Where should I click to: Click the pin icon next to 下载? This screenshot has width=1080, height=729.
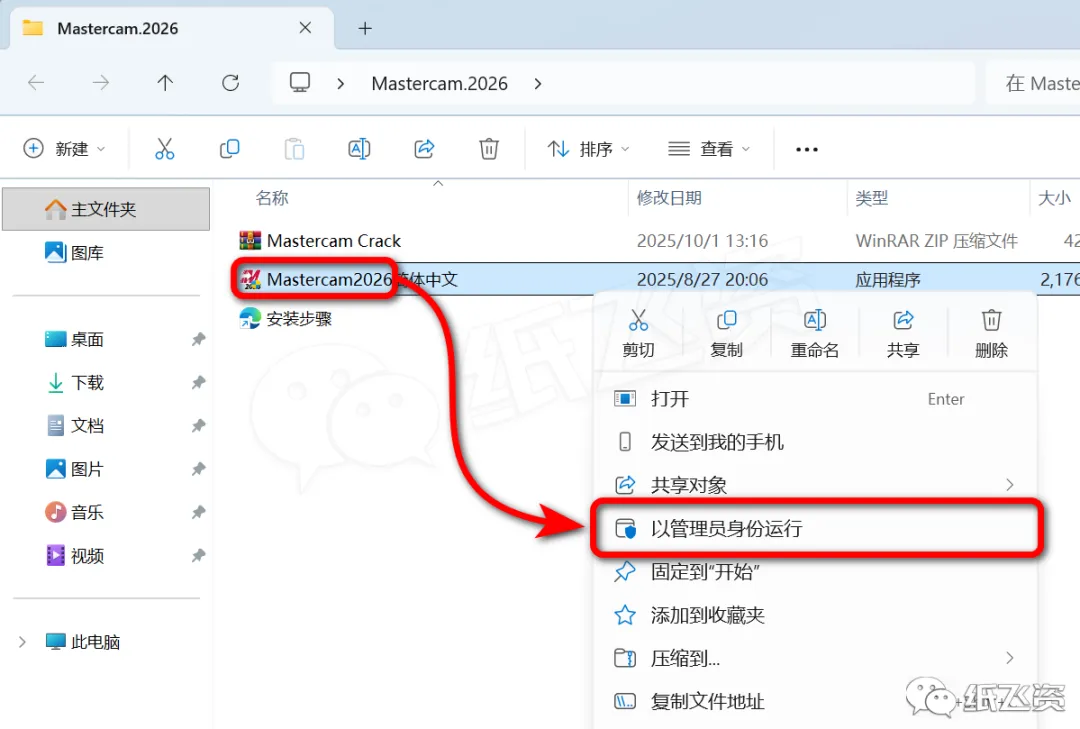click(198, 382)
